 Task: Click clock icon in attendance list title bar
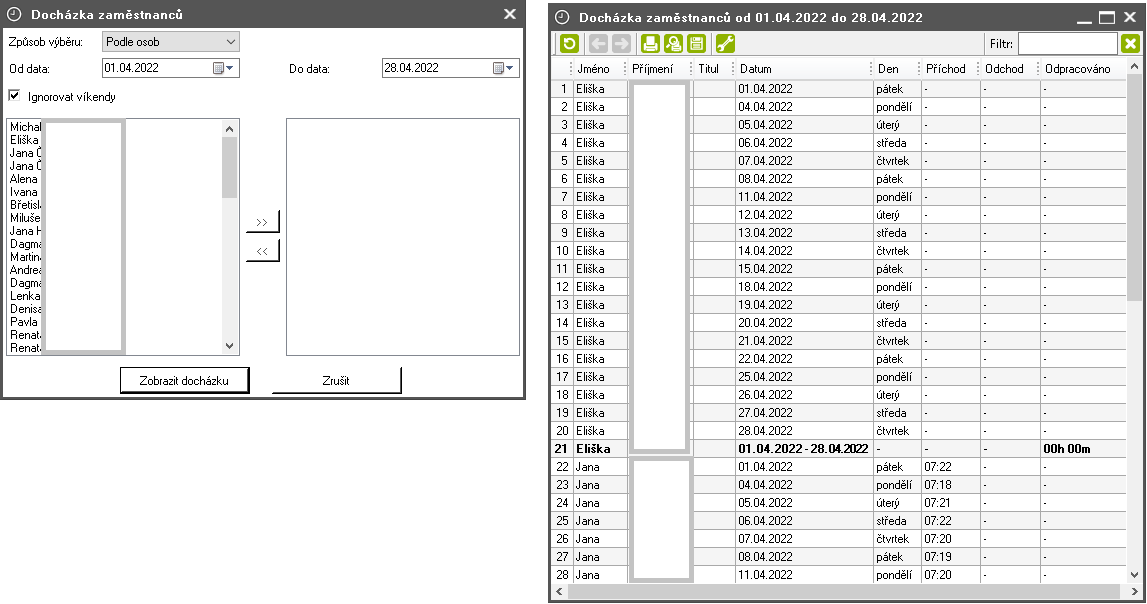(x=563, y=17)
